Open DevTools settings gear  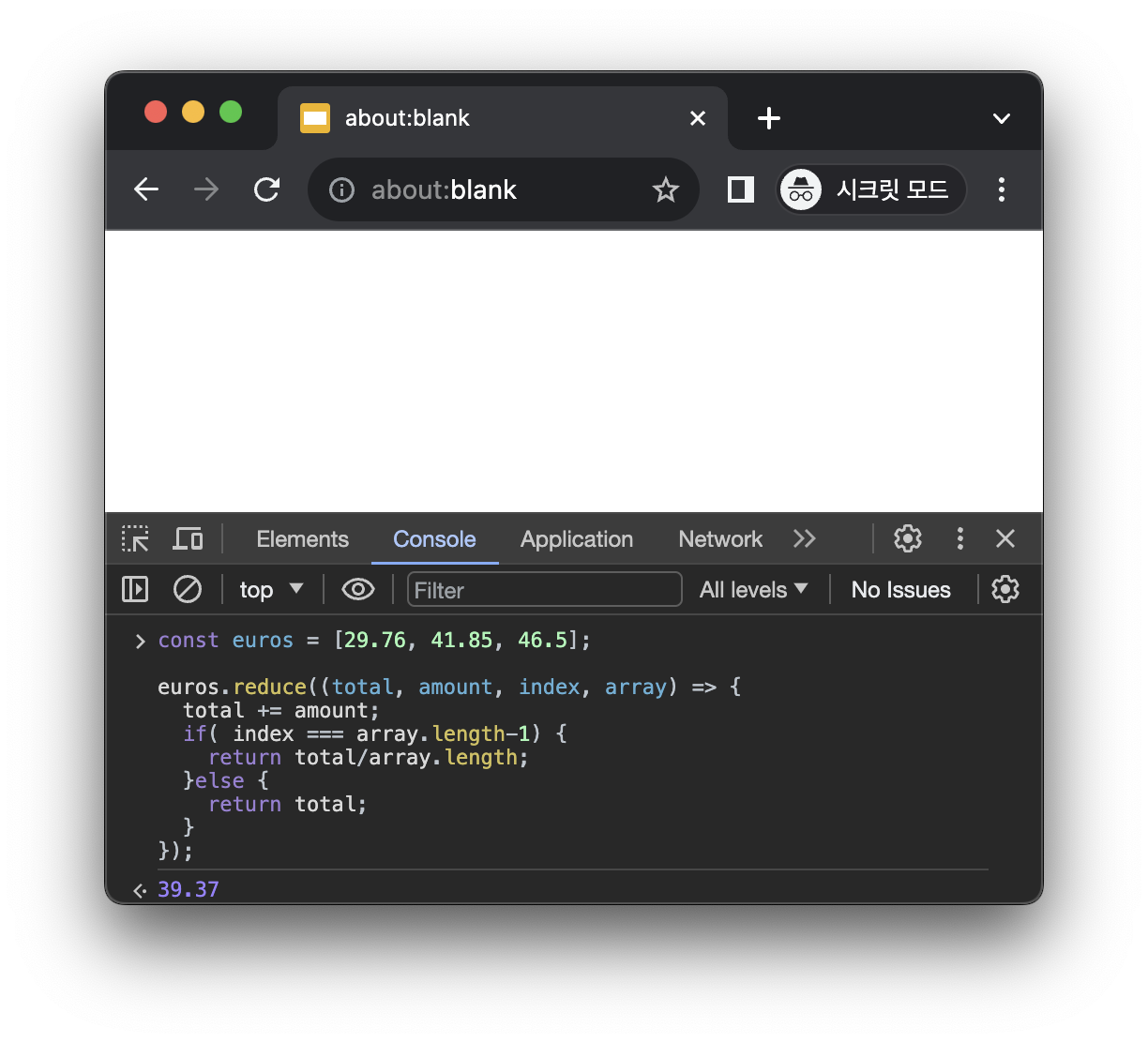click(908, 538)
